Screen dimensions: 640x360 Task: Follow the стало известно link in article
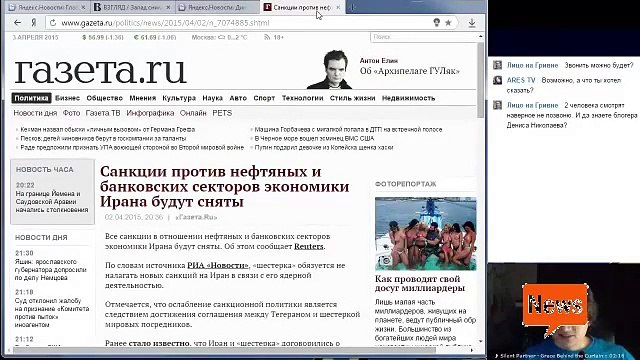[x=159, y=343]
